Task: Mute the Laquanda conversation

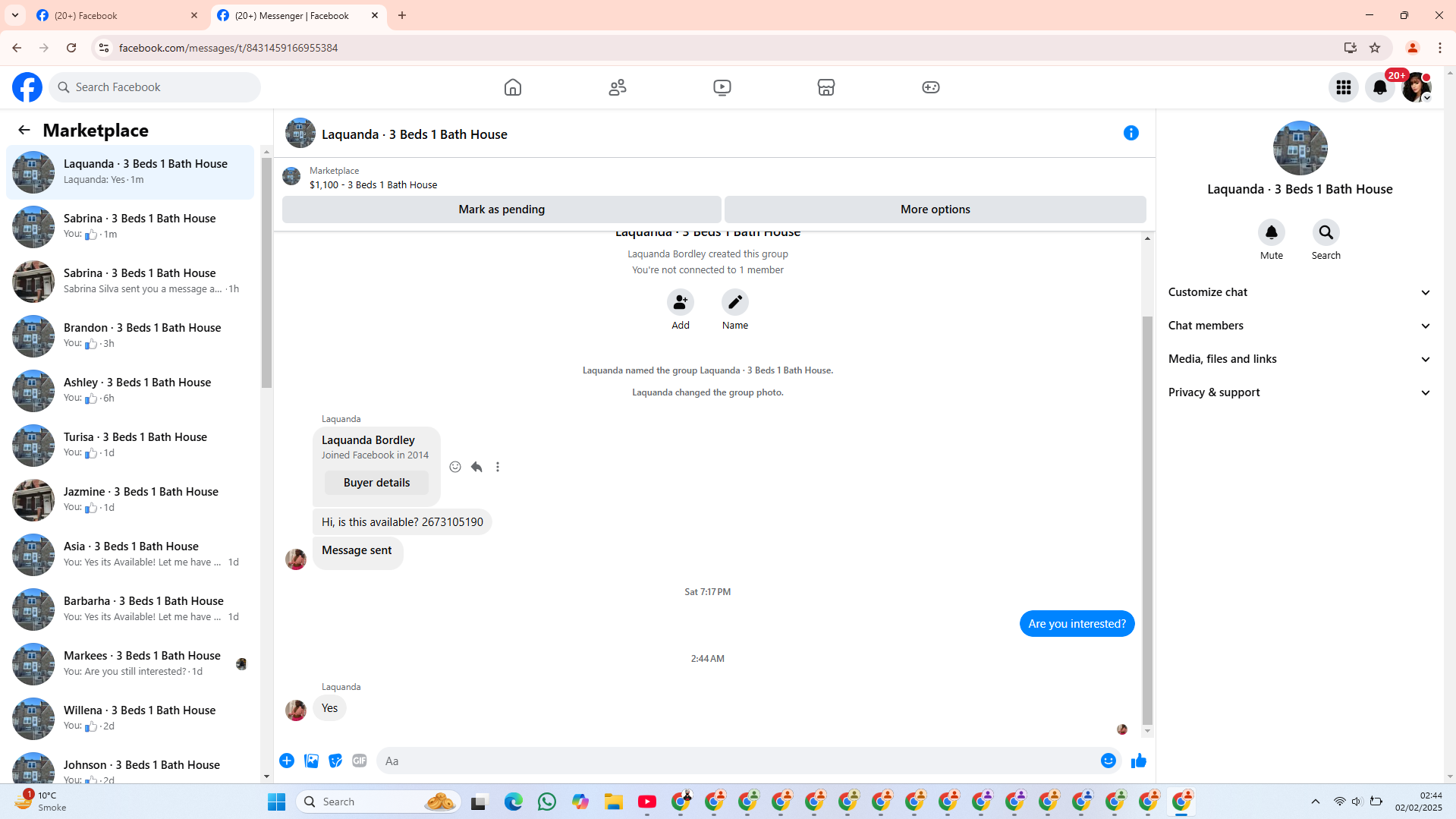Action: (1272, 232)
